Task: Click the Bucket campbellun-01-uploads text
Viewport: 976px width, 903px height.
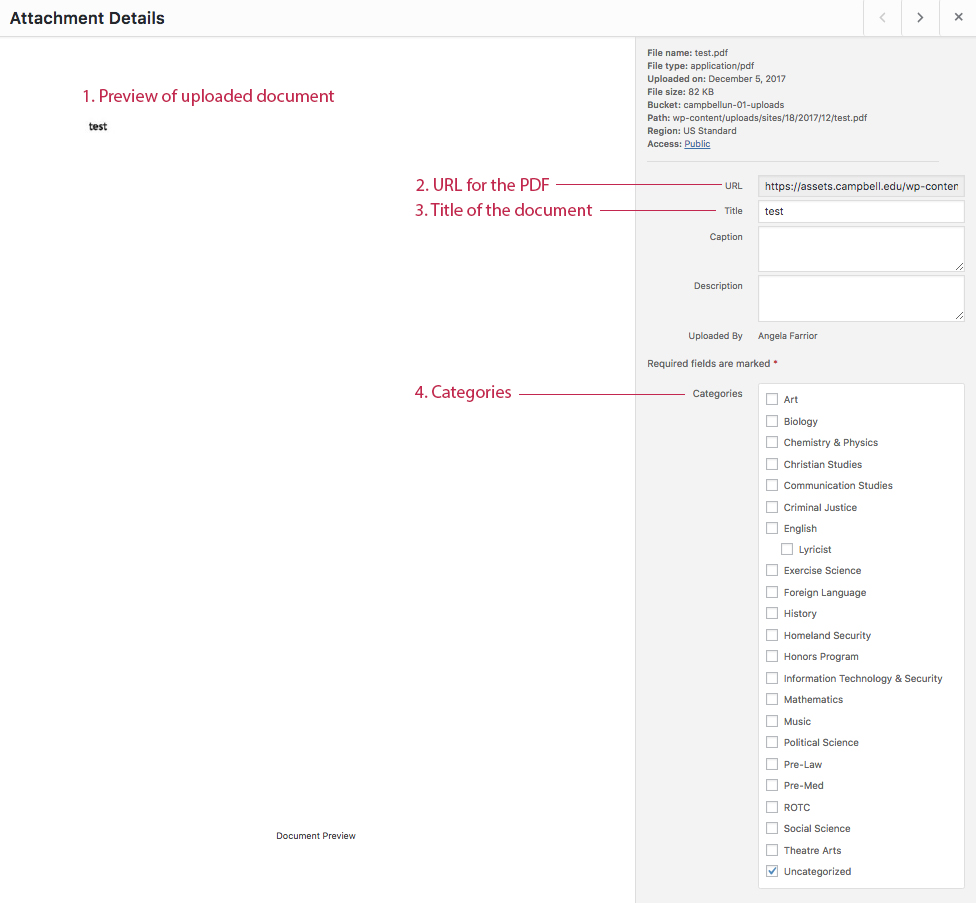Action: pos(716,105)
